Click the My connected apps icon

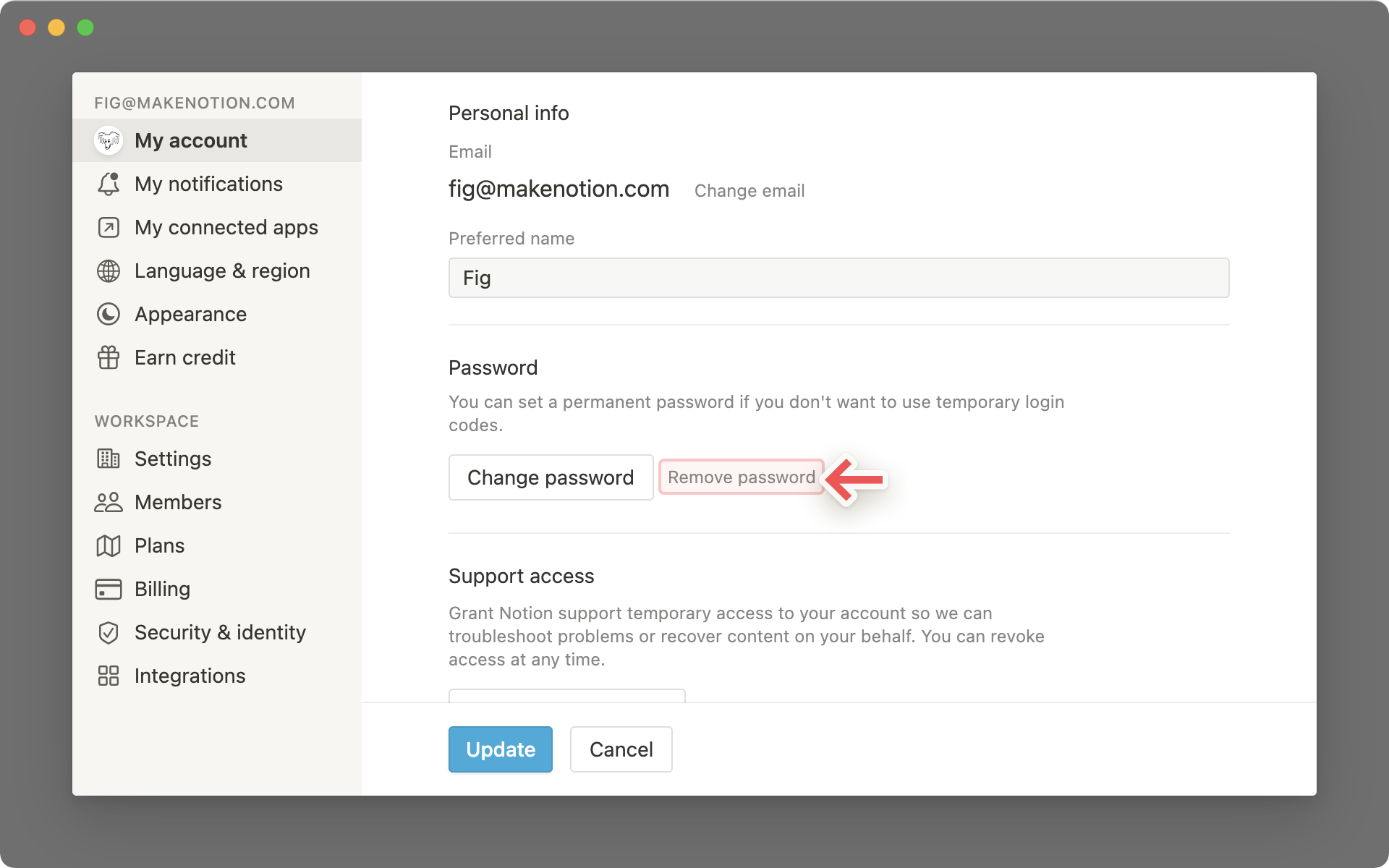pyautogui.click(x=108, y=227)
